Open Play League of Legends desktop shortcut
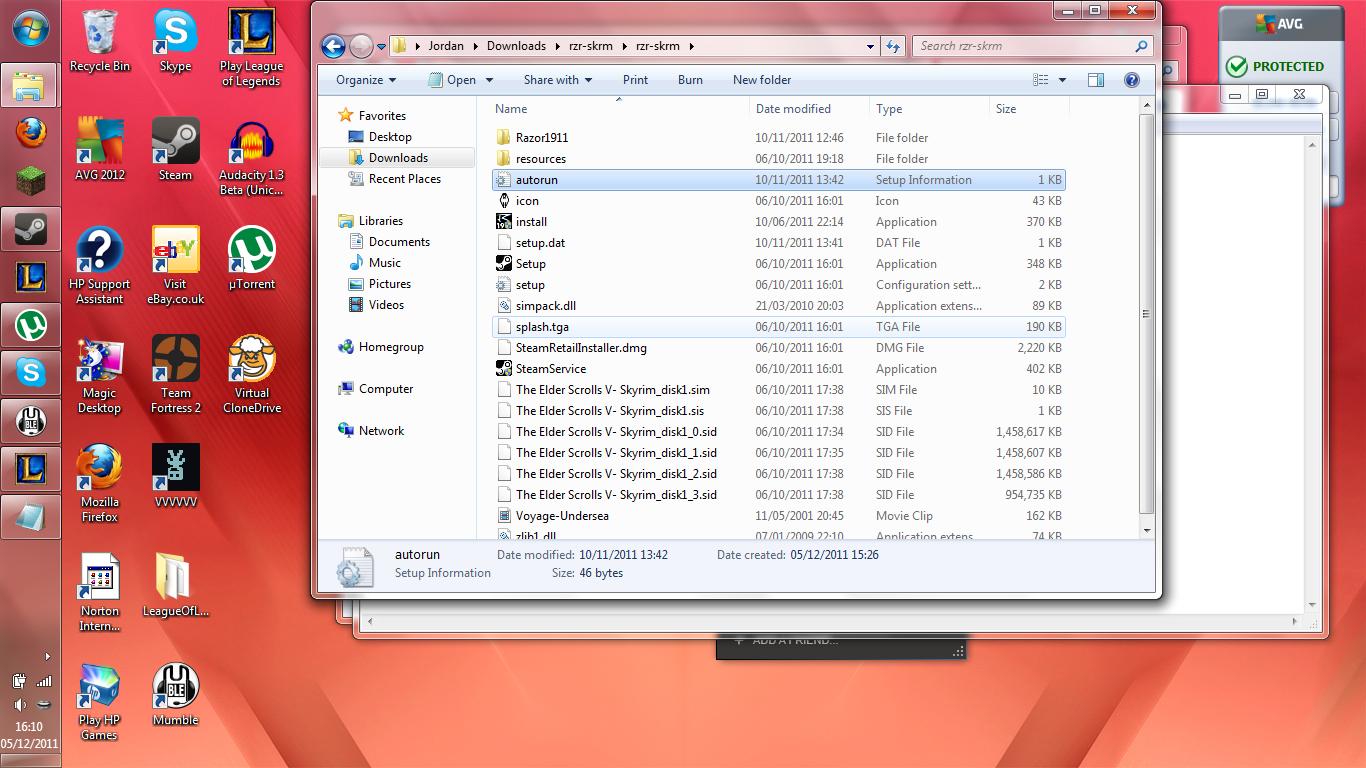Image resolution: width=1366 pixels, height=768 pixels. [x=252, y=47]
